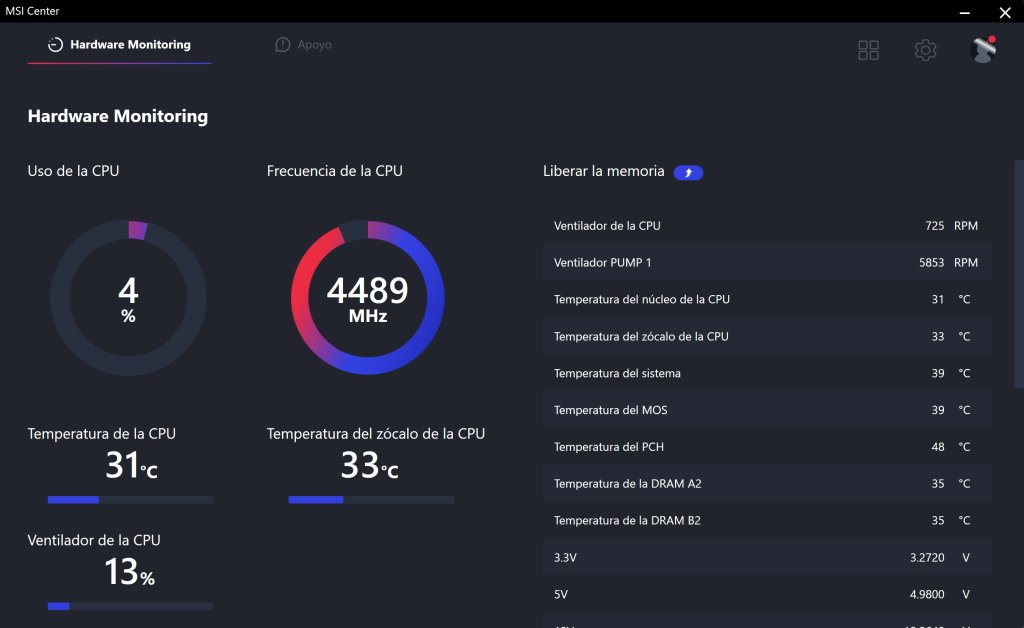Click the Frecuencia de la CPU label
The height and width of the screenshot is (628, 1024).
334,171
